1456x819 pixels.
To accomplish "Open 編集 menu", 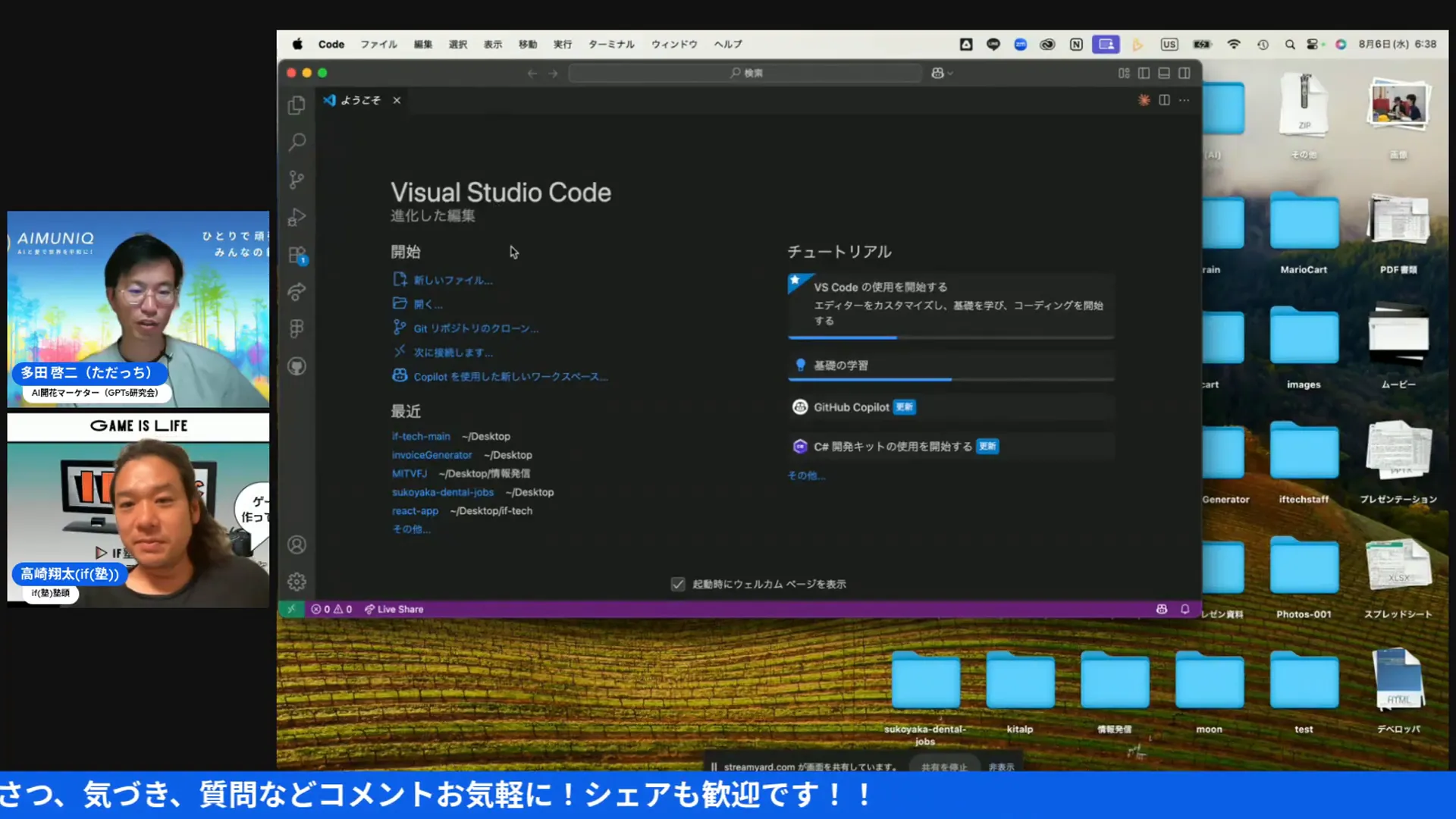I will pos(423,45).
